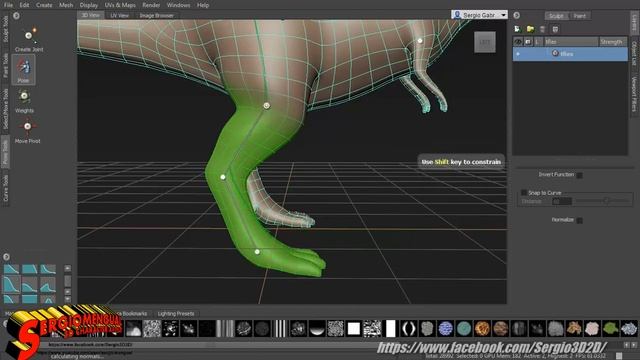640x360 pixels.
Task: Switch to the 3D View tab
Action: point(91,15)
